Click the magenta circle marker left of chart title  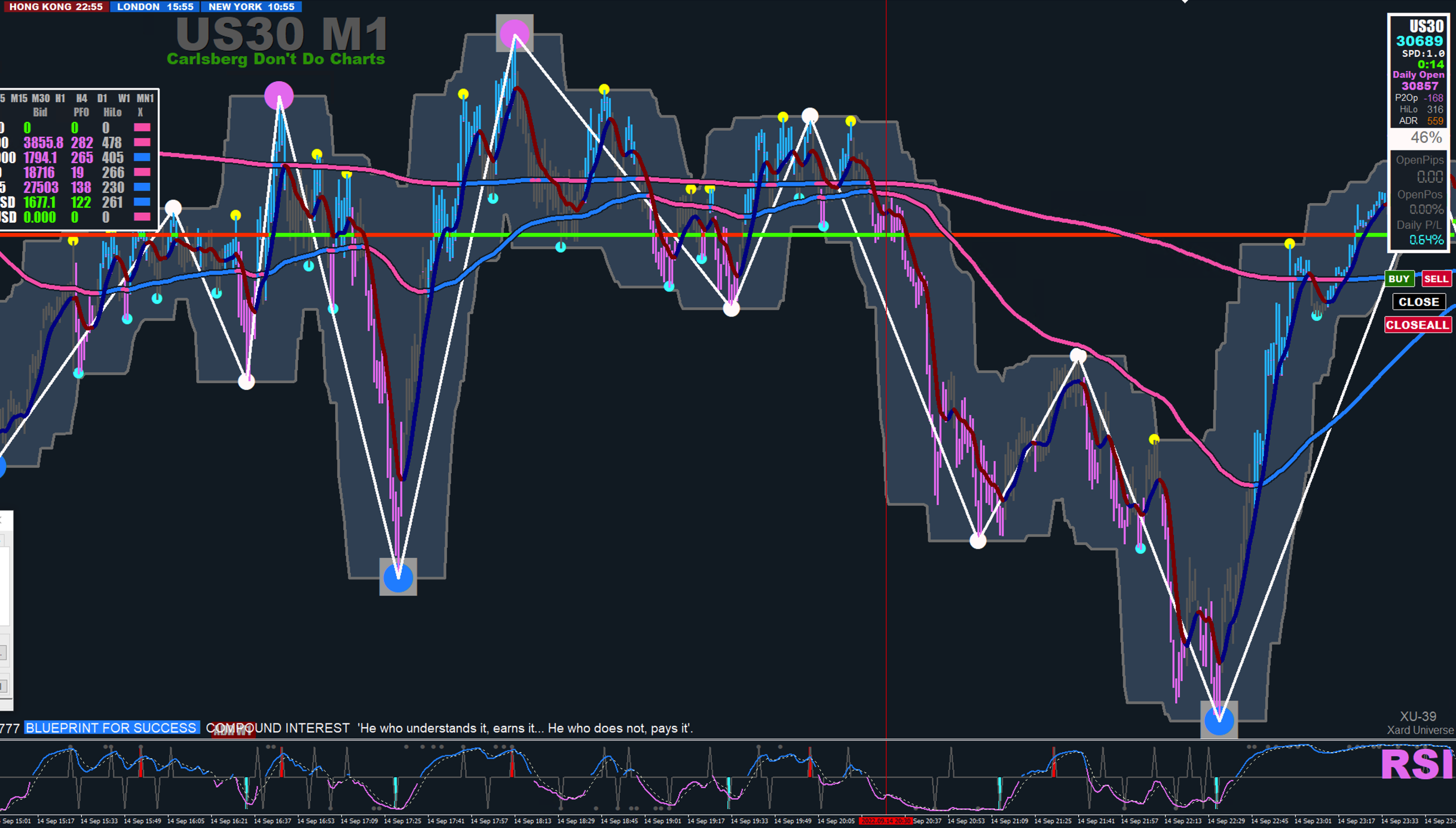pos(279,95)
